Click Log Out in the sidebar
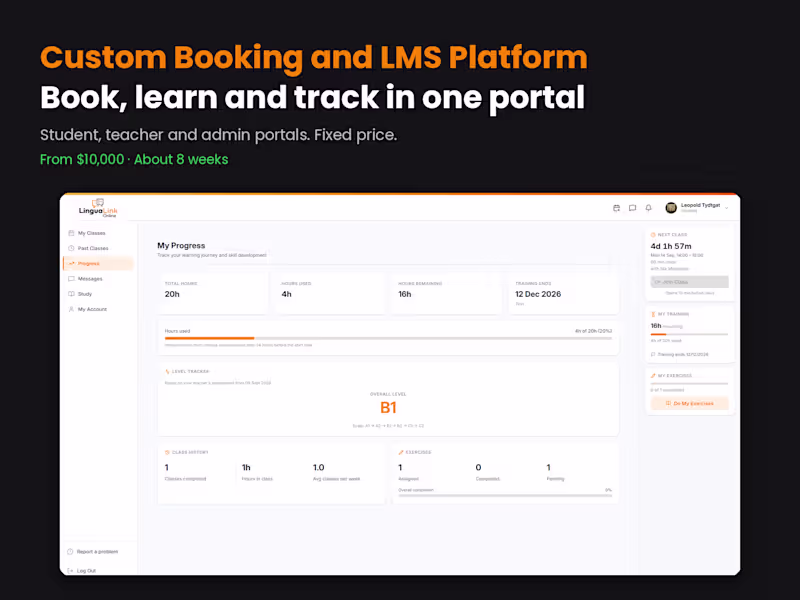Viewport: 800px width, 600px height. tap(86, 570)
